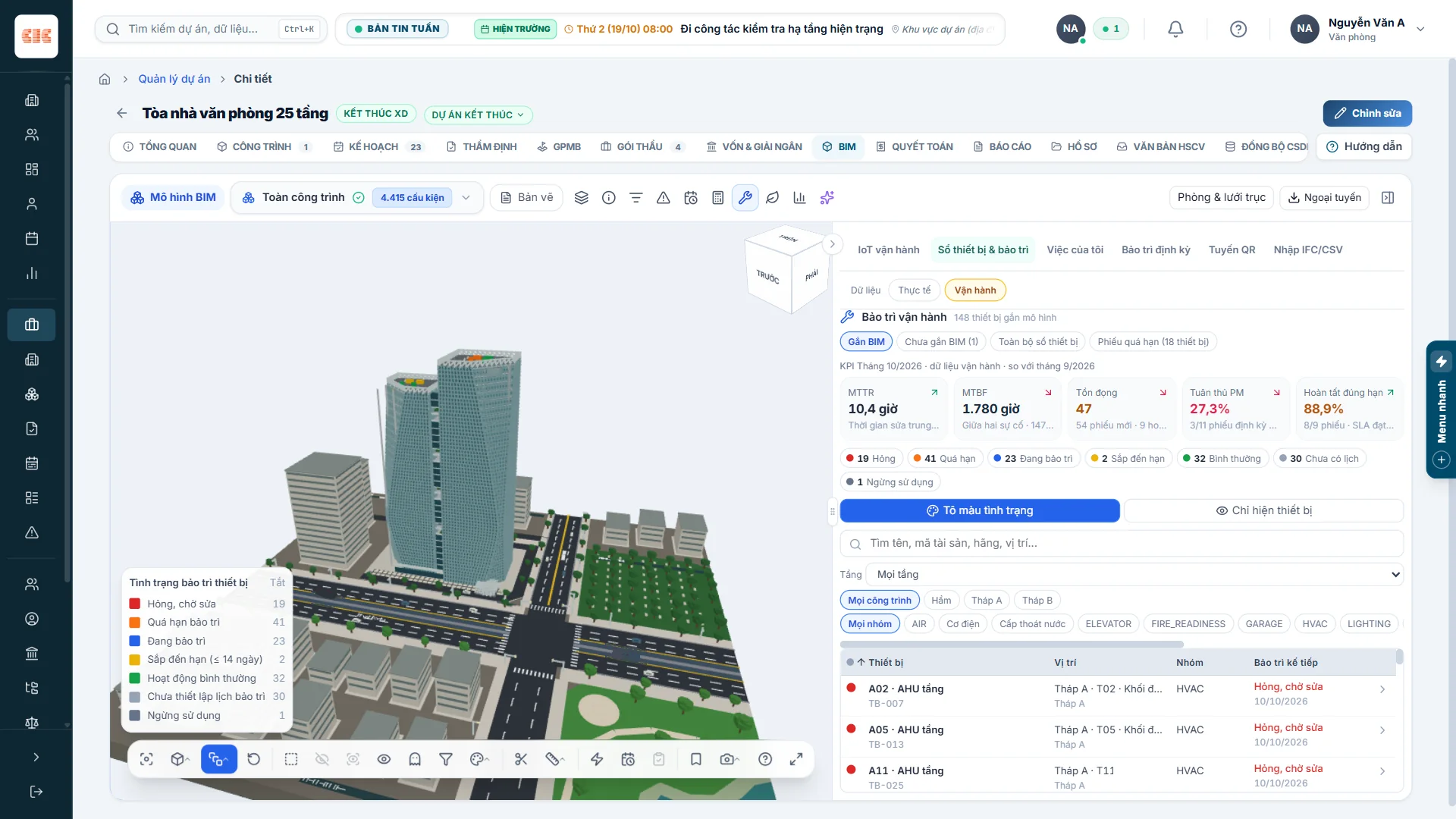The width and height of the screenshot is (1456, 819).
Task: Click the Ngoại tuyến download button
Action: (1324, 197)
